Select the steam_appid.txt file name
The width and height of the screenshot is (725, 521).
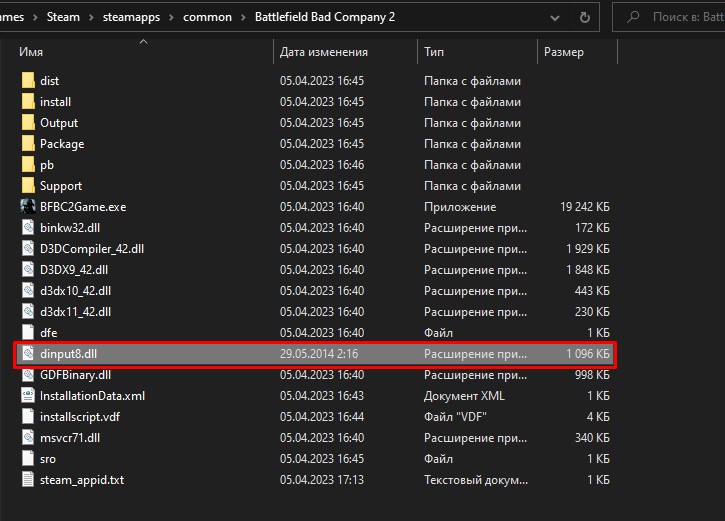coord(82,480)
